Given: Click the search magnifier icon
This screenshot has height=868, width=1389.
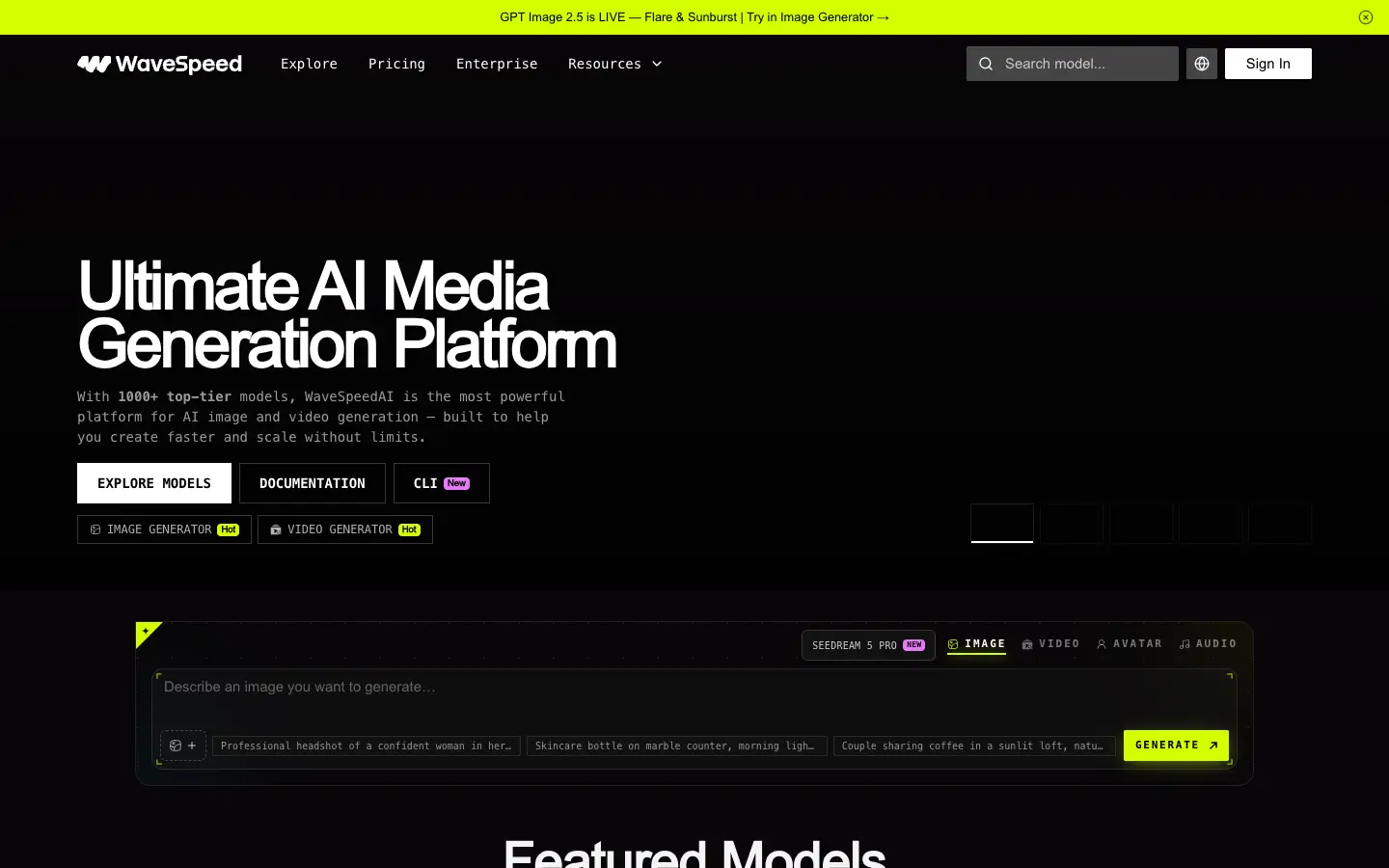Looking at the screenshot, I should click(986, 64).
